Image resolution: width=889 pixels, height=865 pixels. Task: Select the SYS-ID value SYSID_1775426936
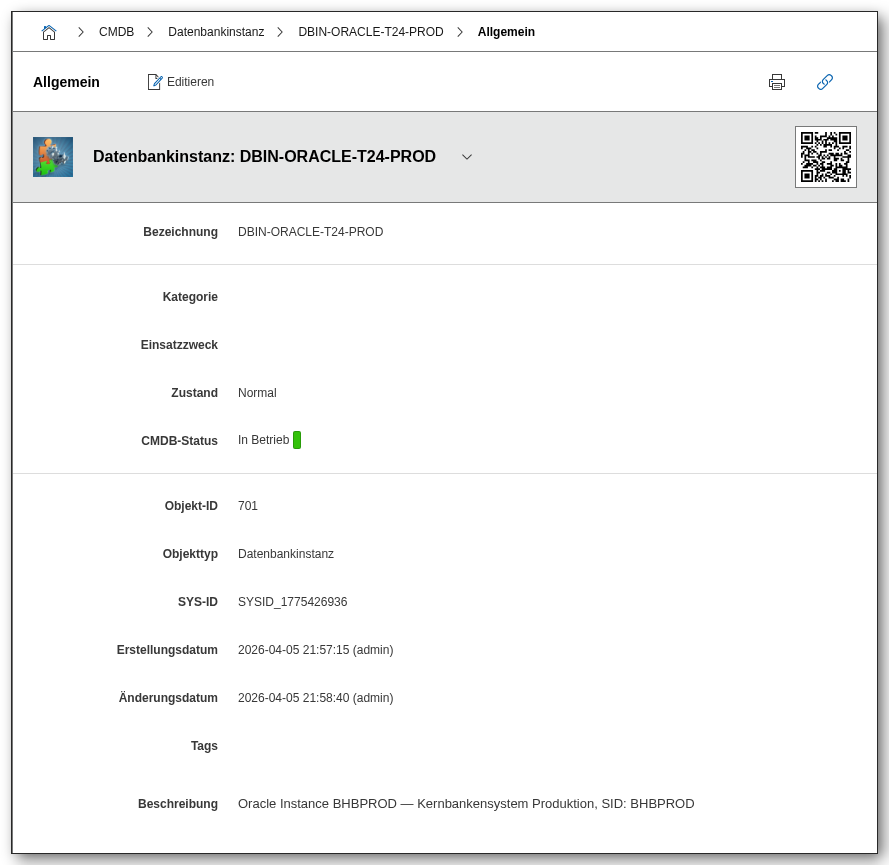pos(292,601)
